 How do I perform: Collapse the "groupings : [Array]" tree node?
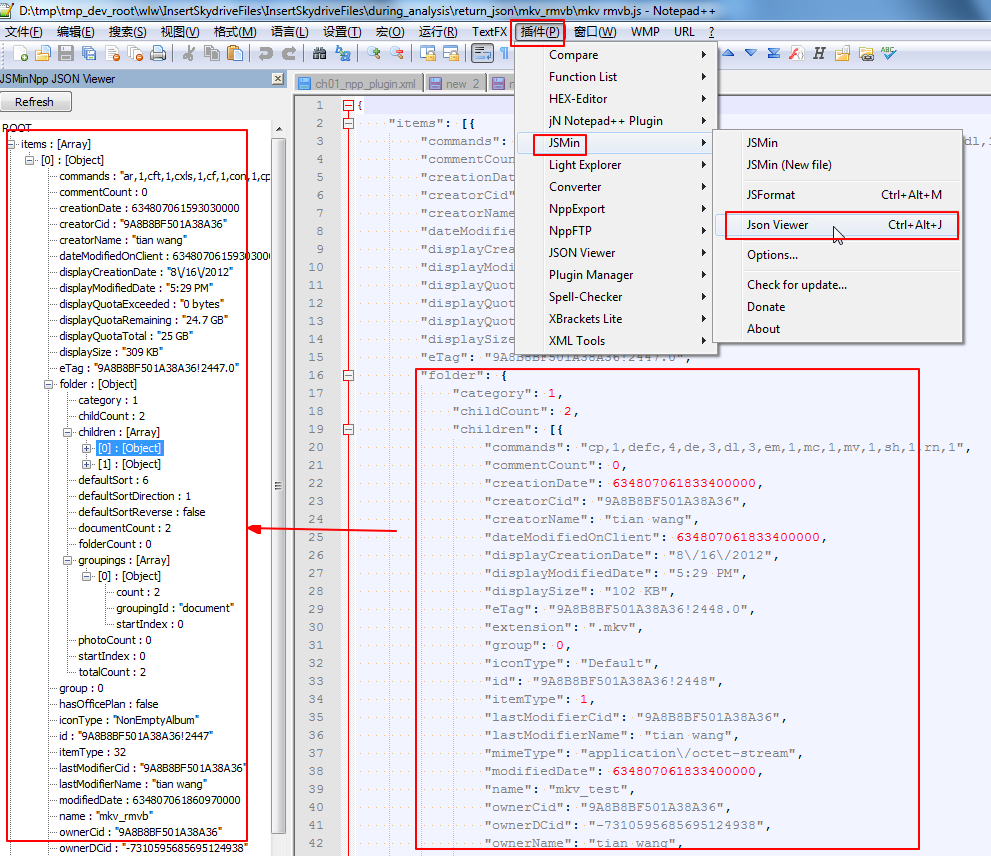69,560
